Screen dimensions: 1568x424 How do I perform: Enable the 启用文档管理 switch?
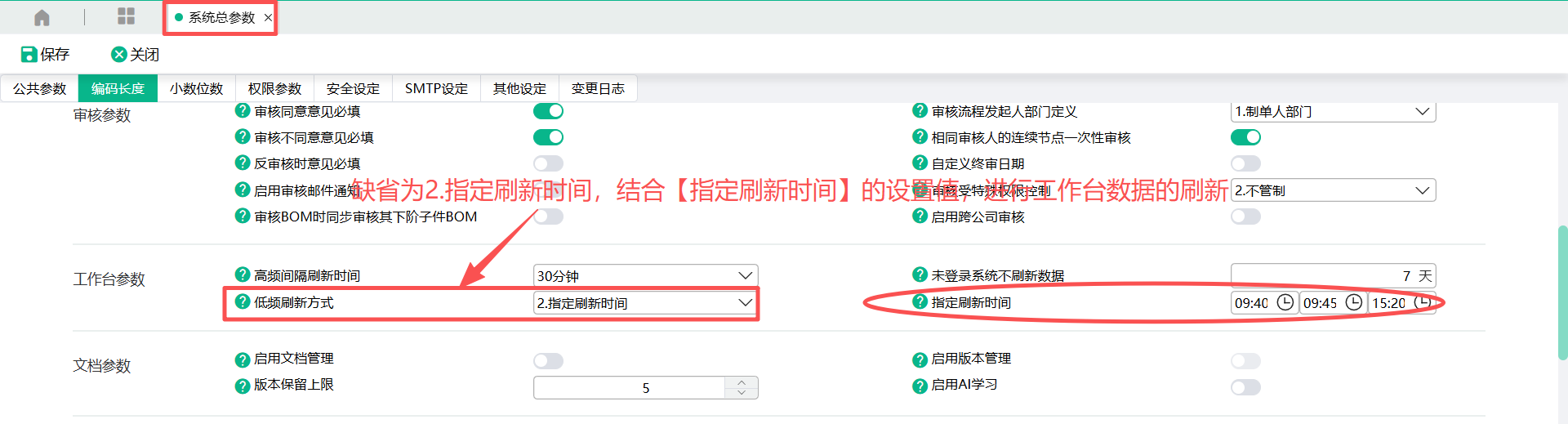point(548,360)
